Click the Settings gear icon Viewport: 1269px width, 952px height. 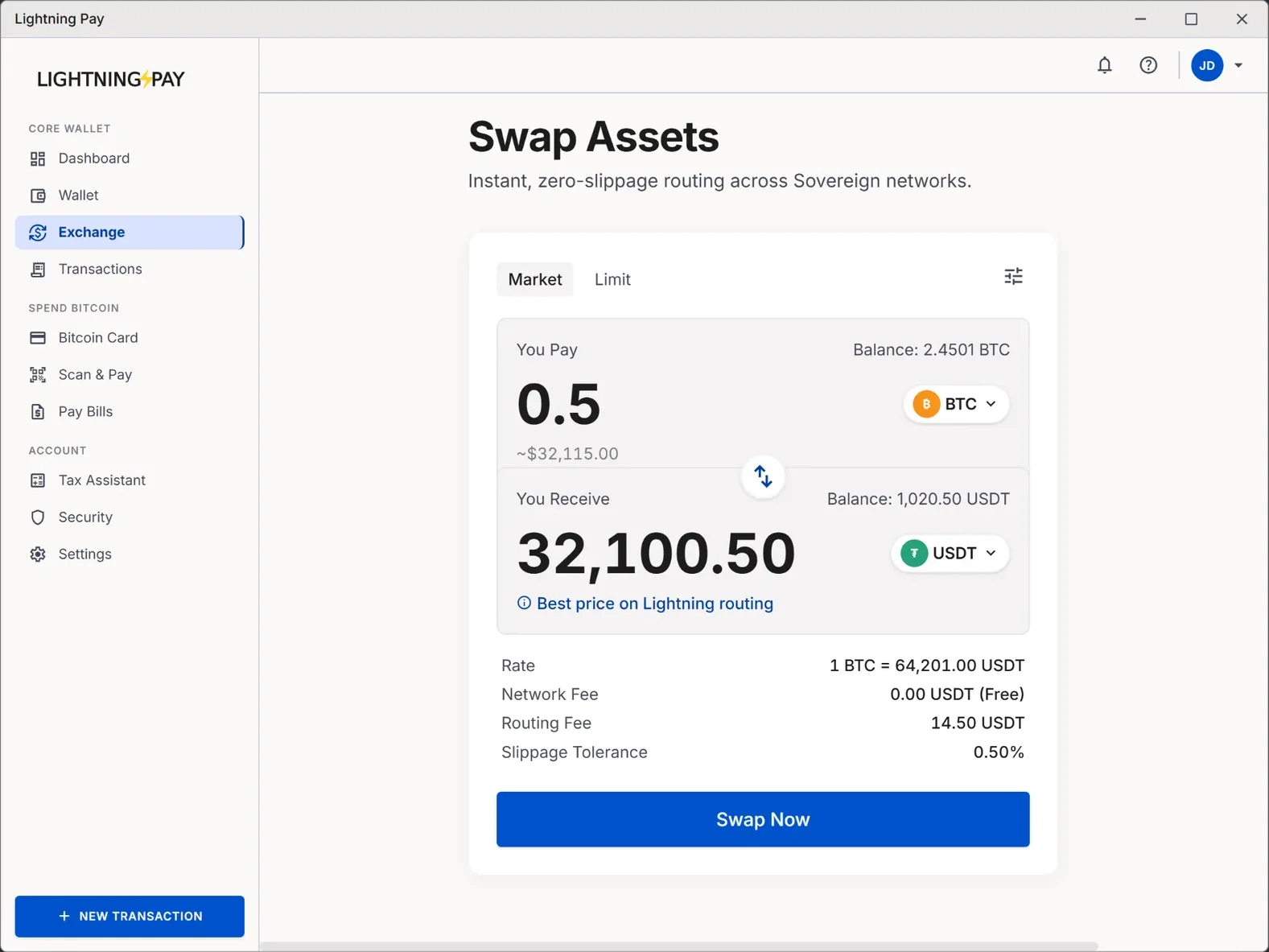tap(38, 554)
